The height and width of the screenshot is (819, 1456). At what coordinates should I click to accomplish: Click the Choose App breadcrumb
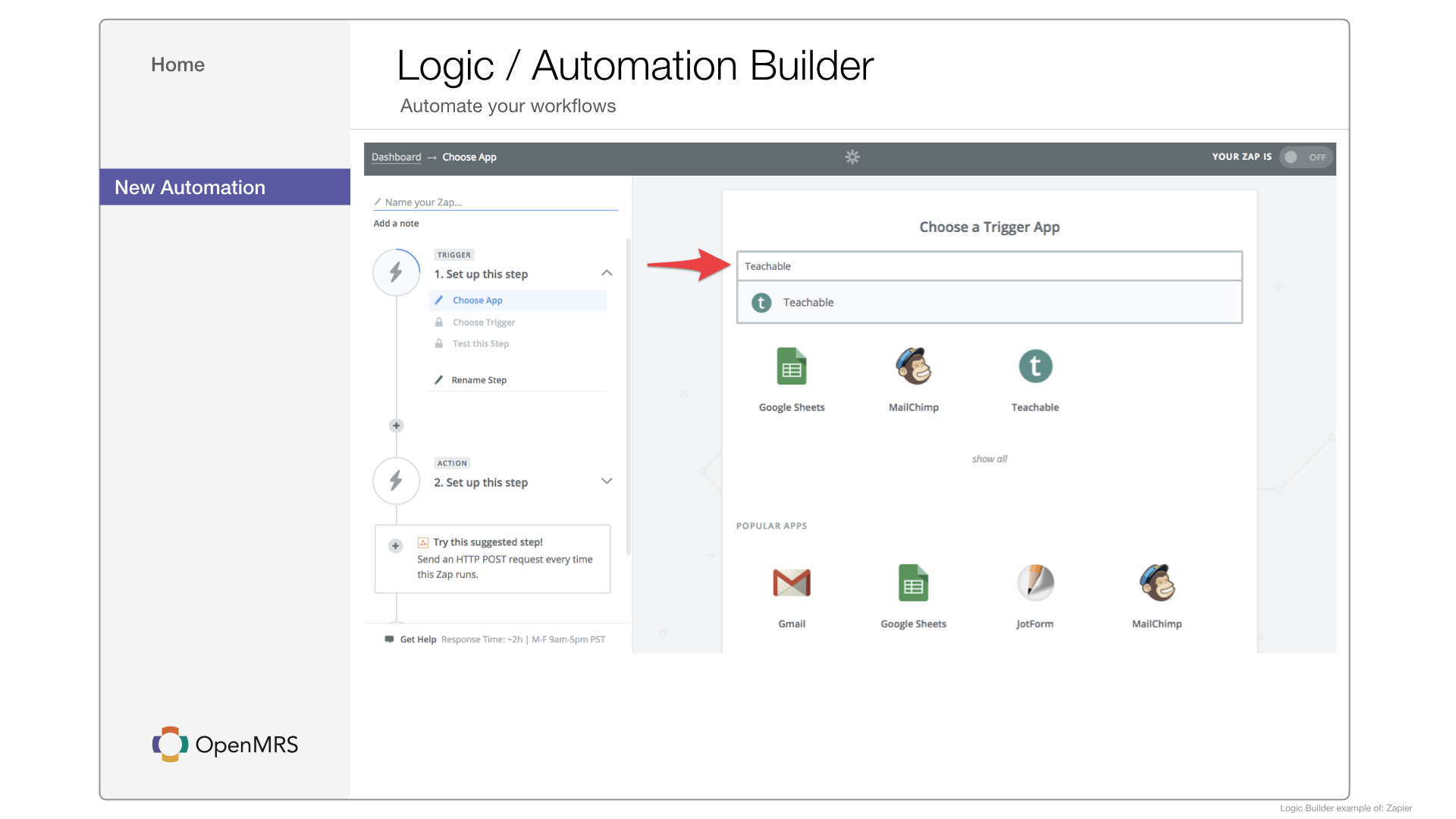pos(469,157)
